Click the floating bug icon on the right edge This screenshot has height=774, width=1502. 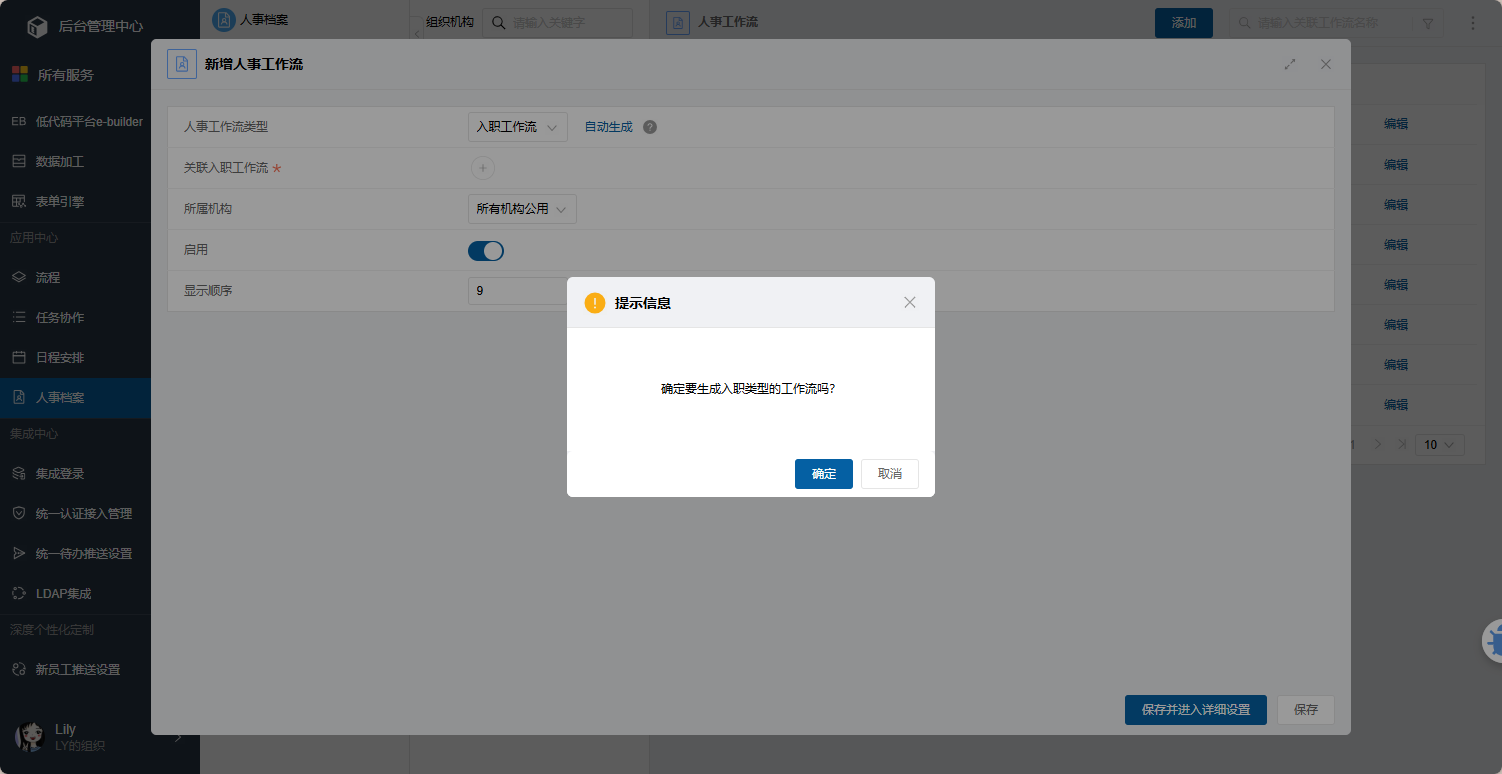(x=1494, y=642)
